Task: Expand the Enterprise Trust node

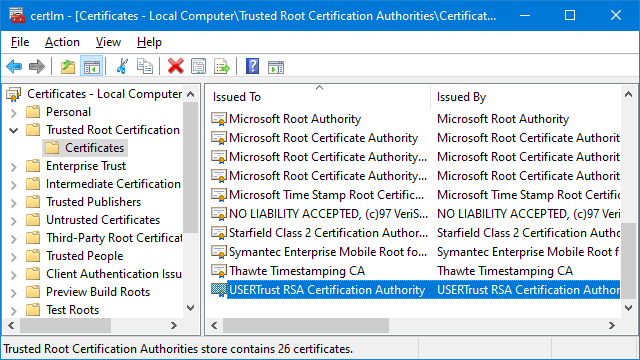Action: point(13,167)
